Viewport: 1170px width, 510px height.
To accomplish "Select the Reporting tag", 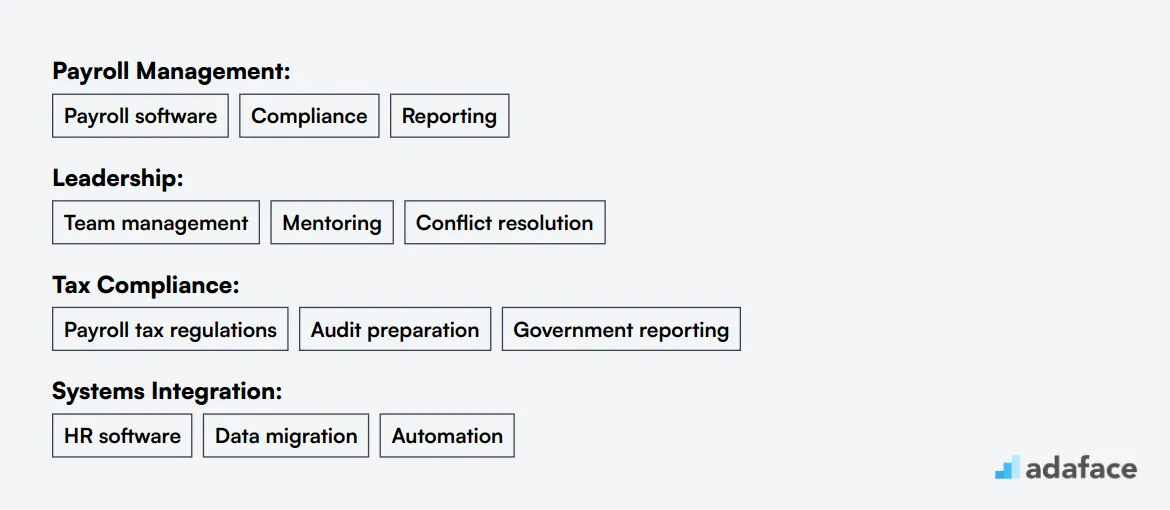I will [x=449, y=116].
